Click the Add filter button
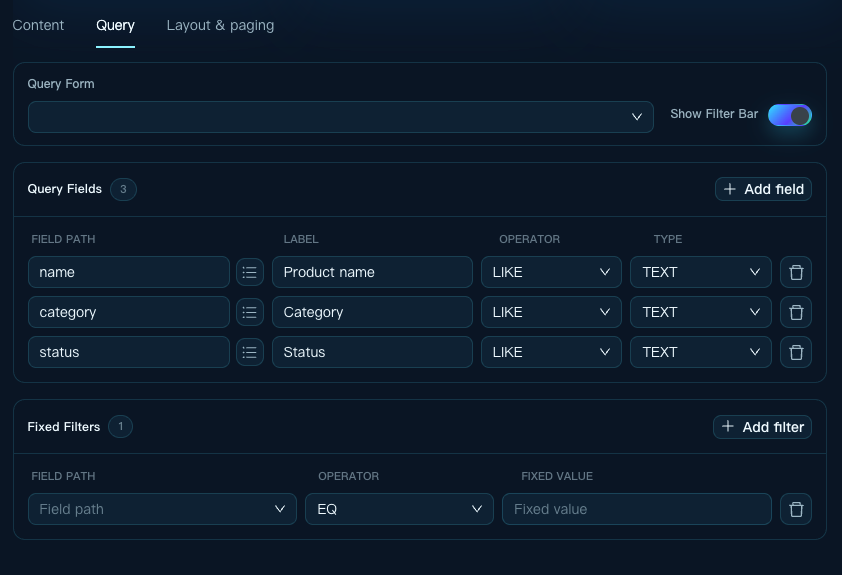The height and width of the screenshot is (575, 842). pyautogui.click(x=762, y=427)
